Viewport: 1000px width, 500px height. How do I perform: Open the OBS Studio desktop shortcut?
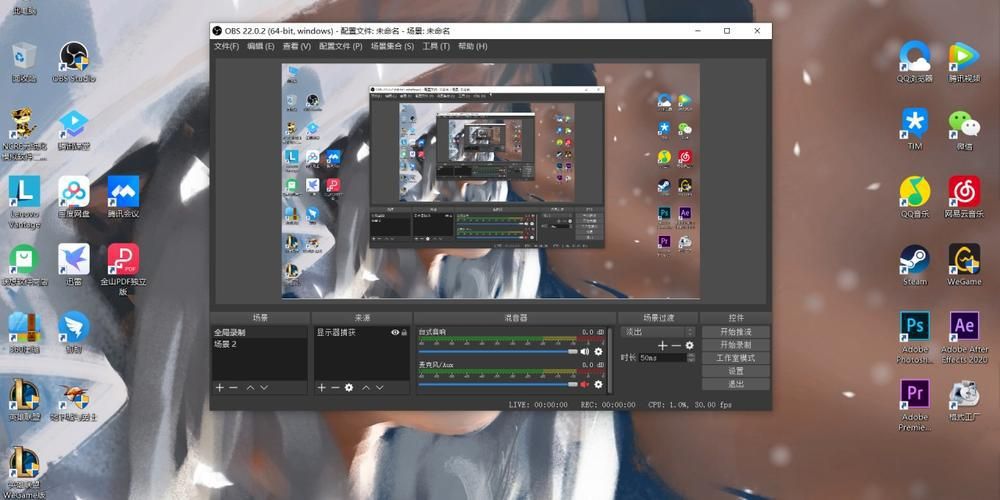(74, 62)
